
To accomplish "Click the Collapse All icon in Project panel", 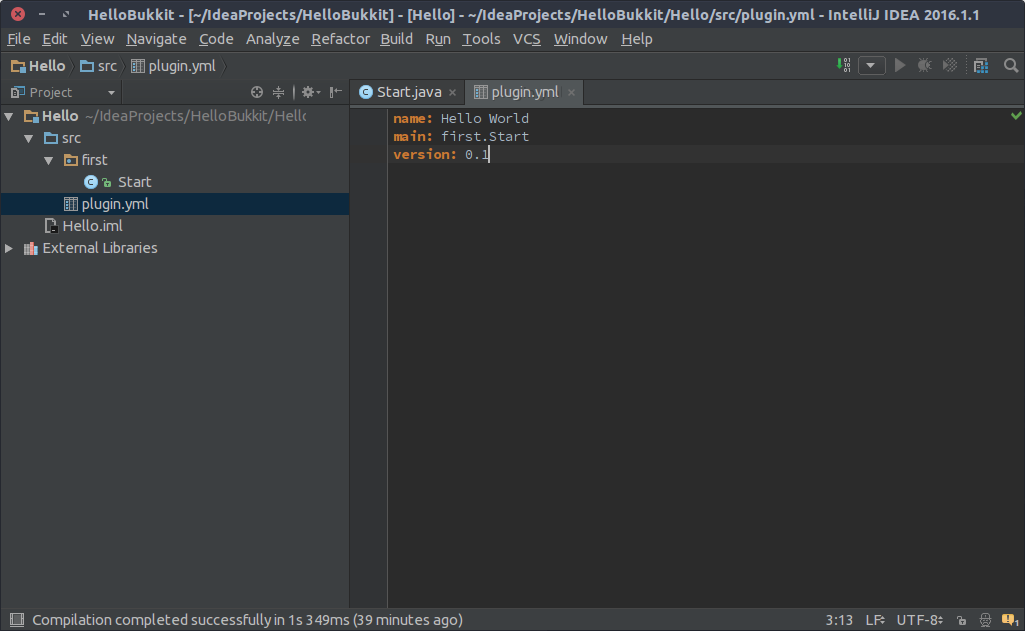I will click(x=279, y=92).
